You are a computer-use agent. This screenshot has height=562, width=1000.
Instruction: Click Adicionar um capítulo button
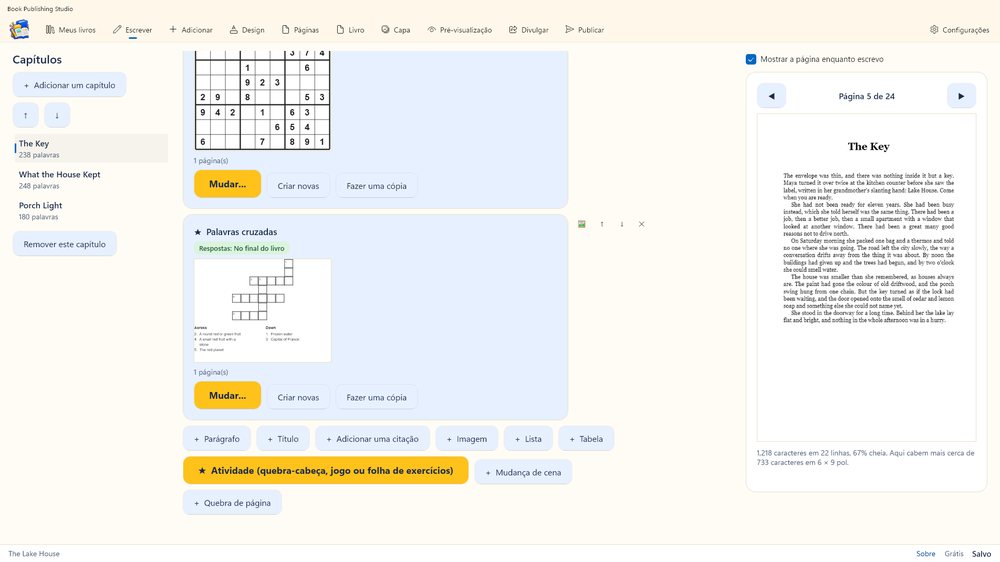(x=70, y=85)
